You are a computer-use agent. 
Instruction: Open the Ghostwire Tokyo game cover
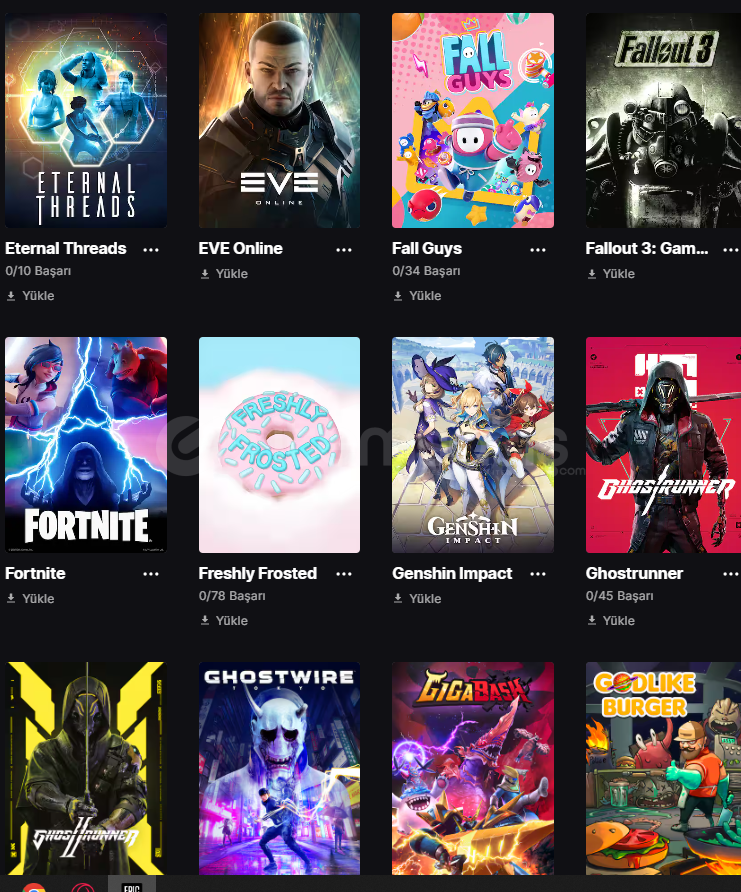tap(279, 768)
